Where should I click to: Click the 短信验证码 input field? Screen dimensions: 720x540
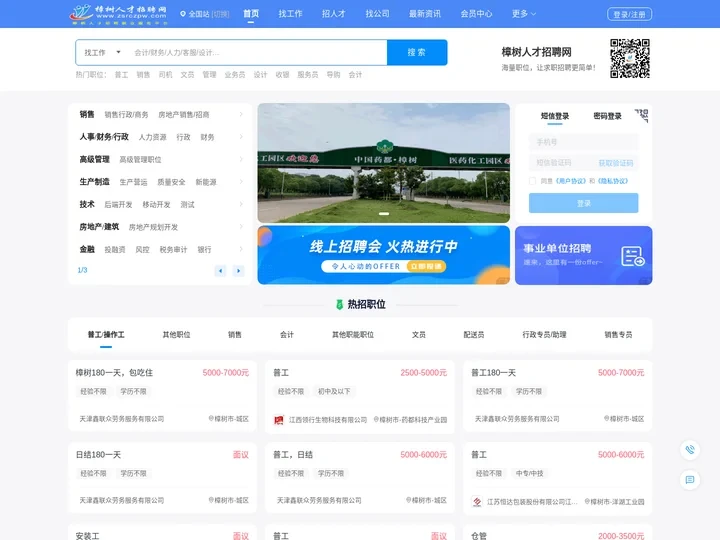click(562, 163)
